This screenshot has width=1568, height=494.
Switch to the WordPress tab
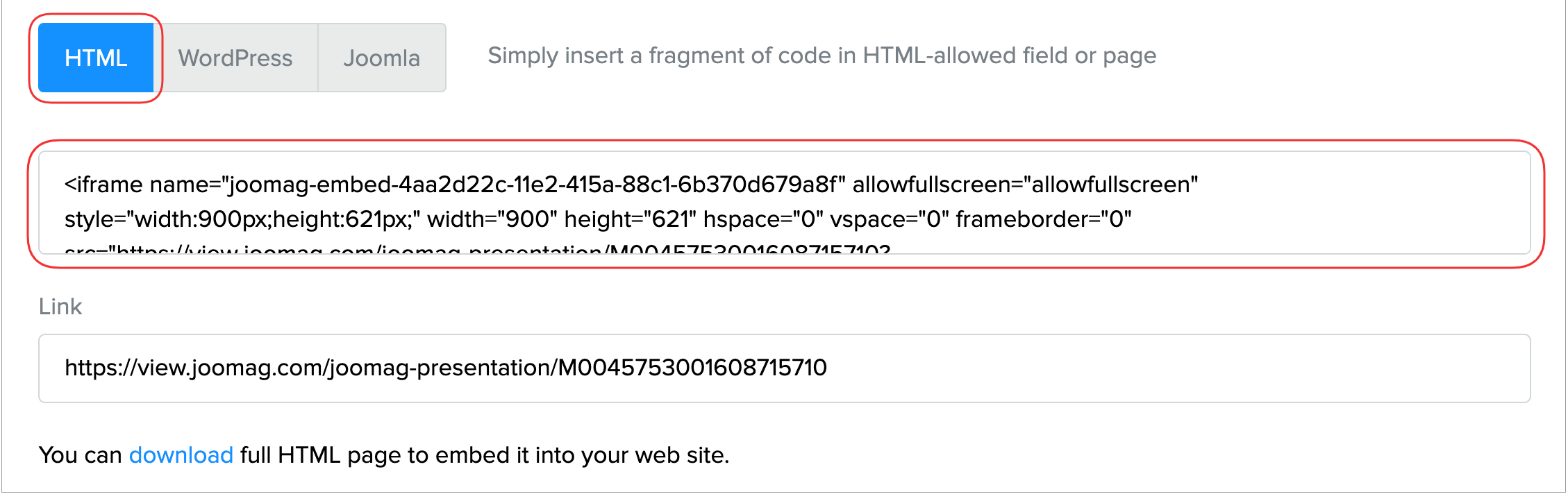coord(235,58)
